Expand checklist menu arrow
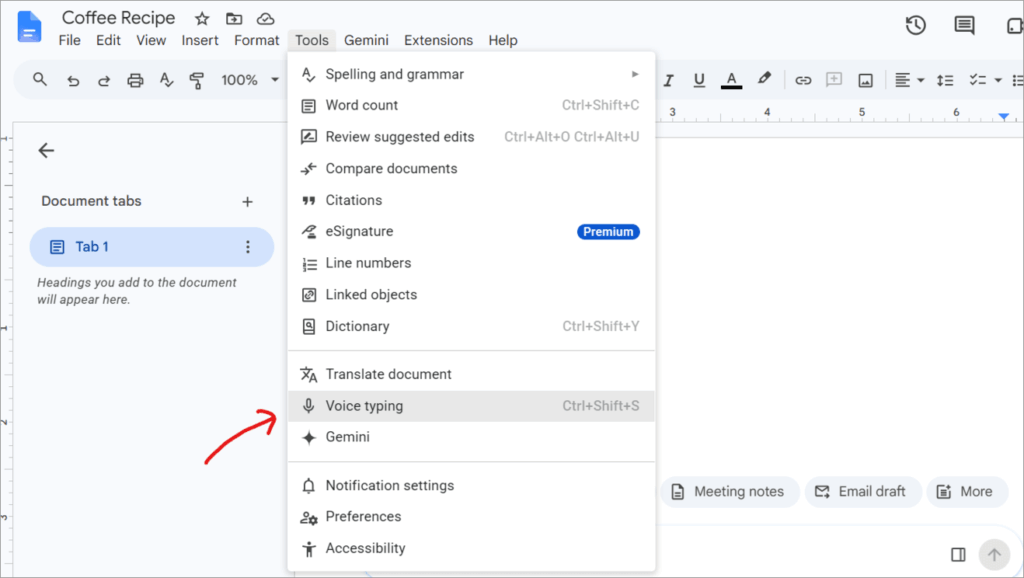The image size is (1024, 578). (998, 80)
